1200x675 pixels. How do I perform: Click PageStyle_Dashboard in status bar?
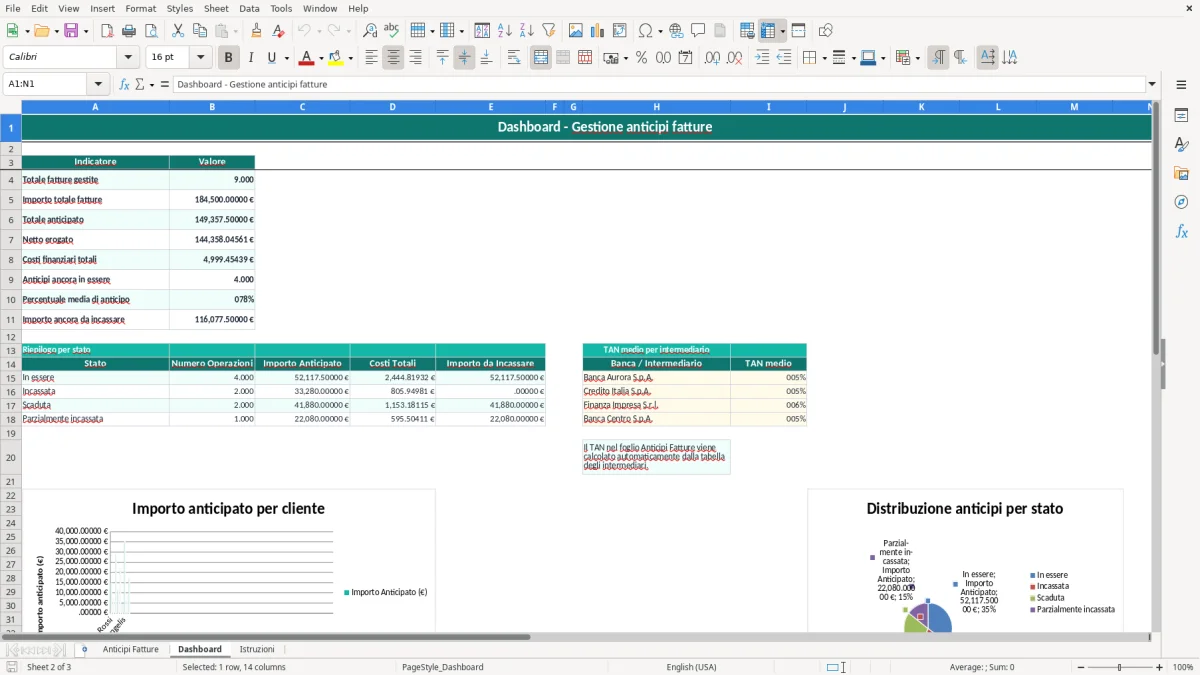pyautogui.click(x=442, y=667)
